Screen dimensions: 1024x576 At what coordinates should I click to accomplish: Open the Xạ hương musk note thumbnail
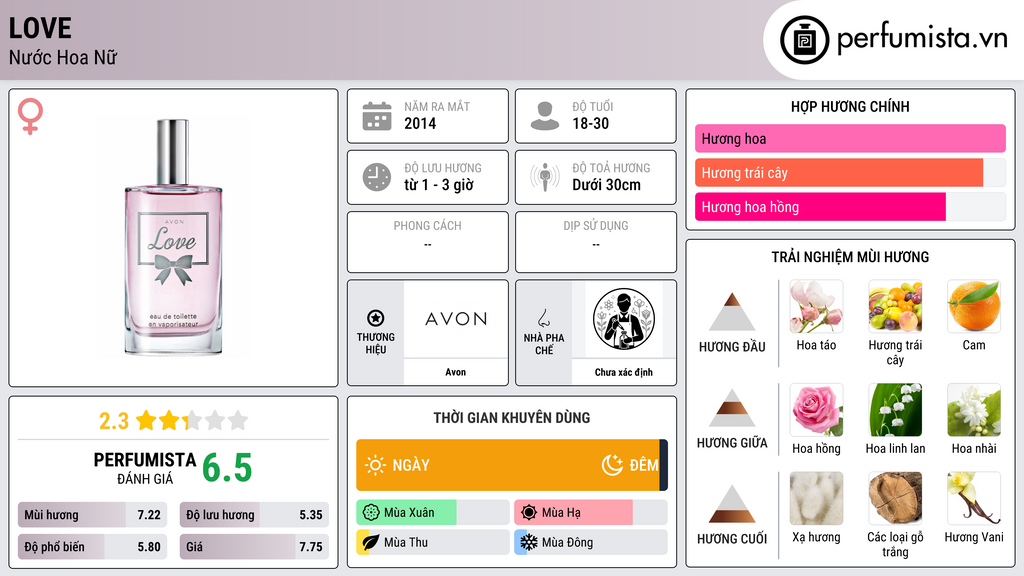point(816,498)
